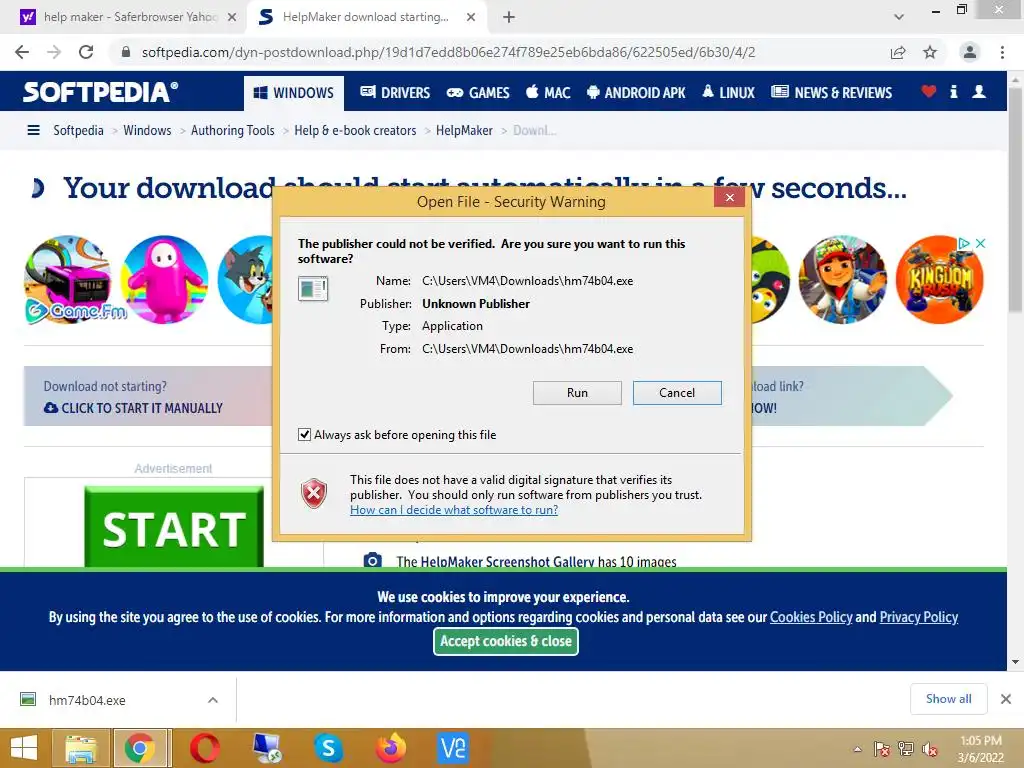
Task: Go to Softpedia breadcrumb link
Action: 78,130
